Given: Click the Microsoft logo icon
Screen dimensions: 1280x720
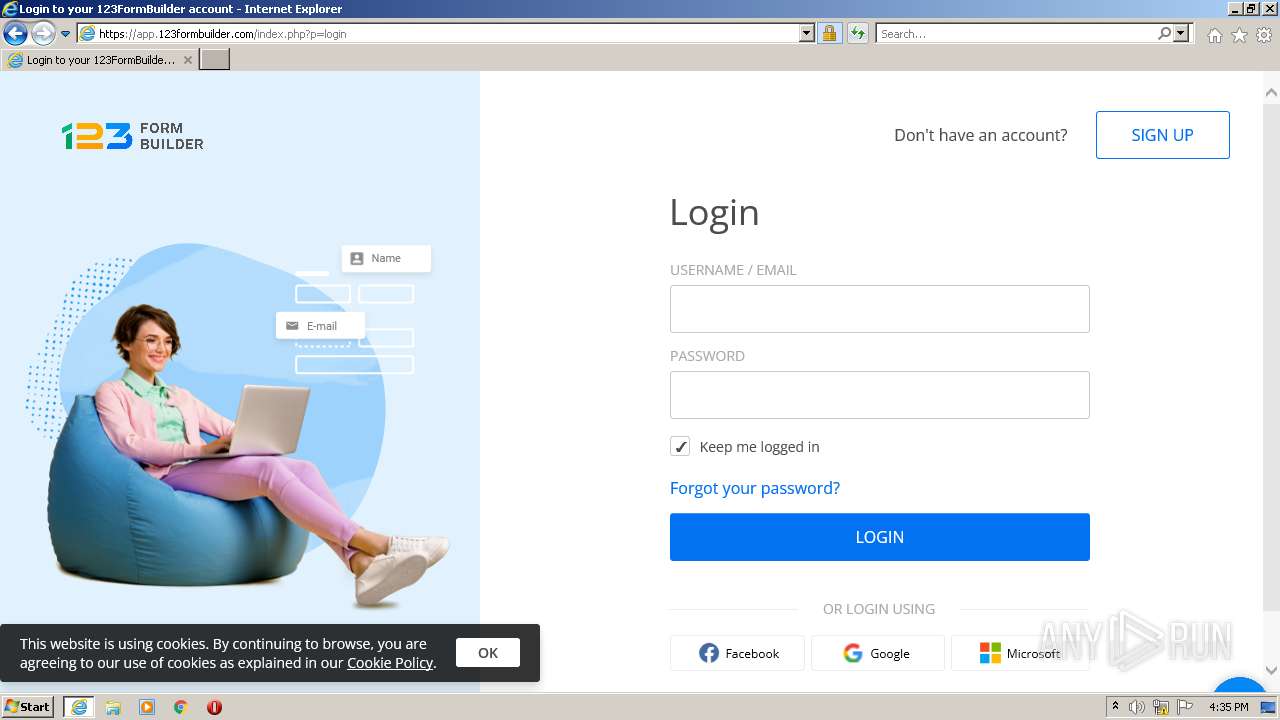Looking at the screenshot, I should [990, 653].
